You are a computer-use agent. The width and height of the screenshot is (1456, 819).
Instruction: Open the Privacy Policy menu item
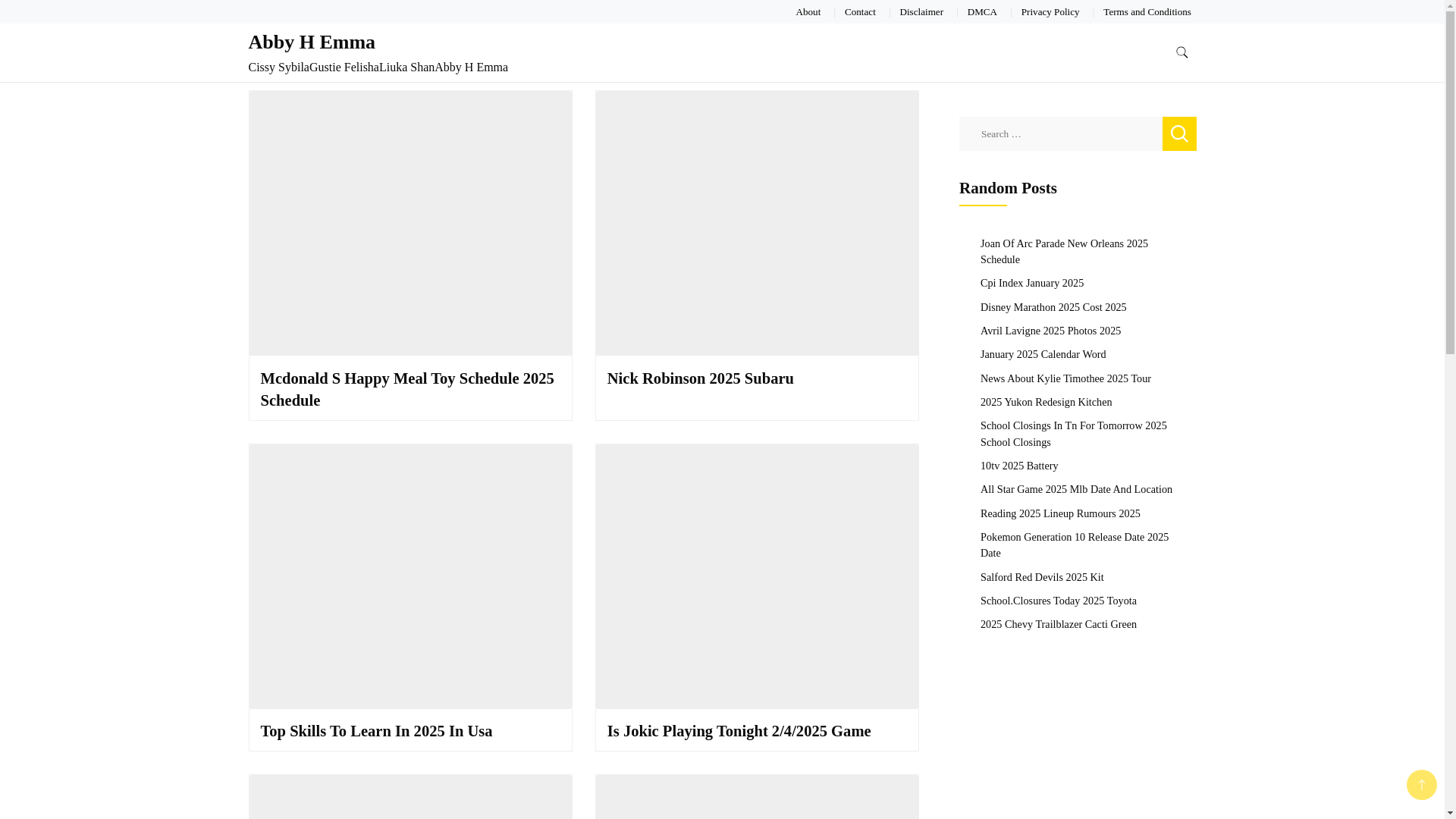(1050, 11)
